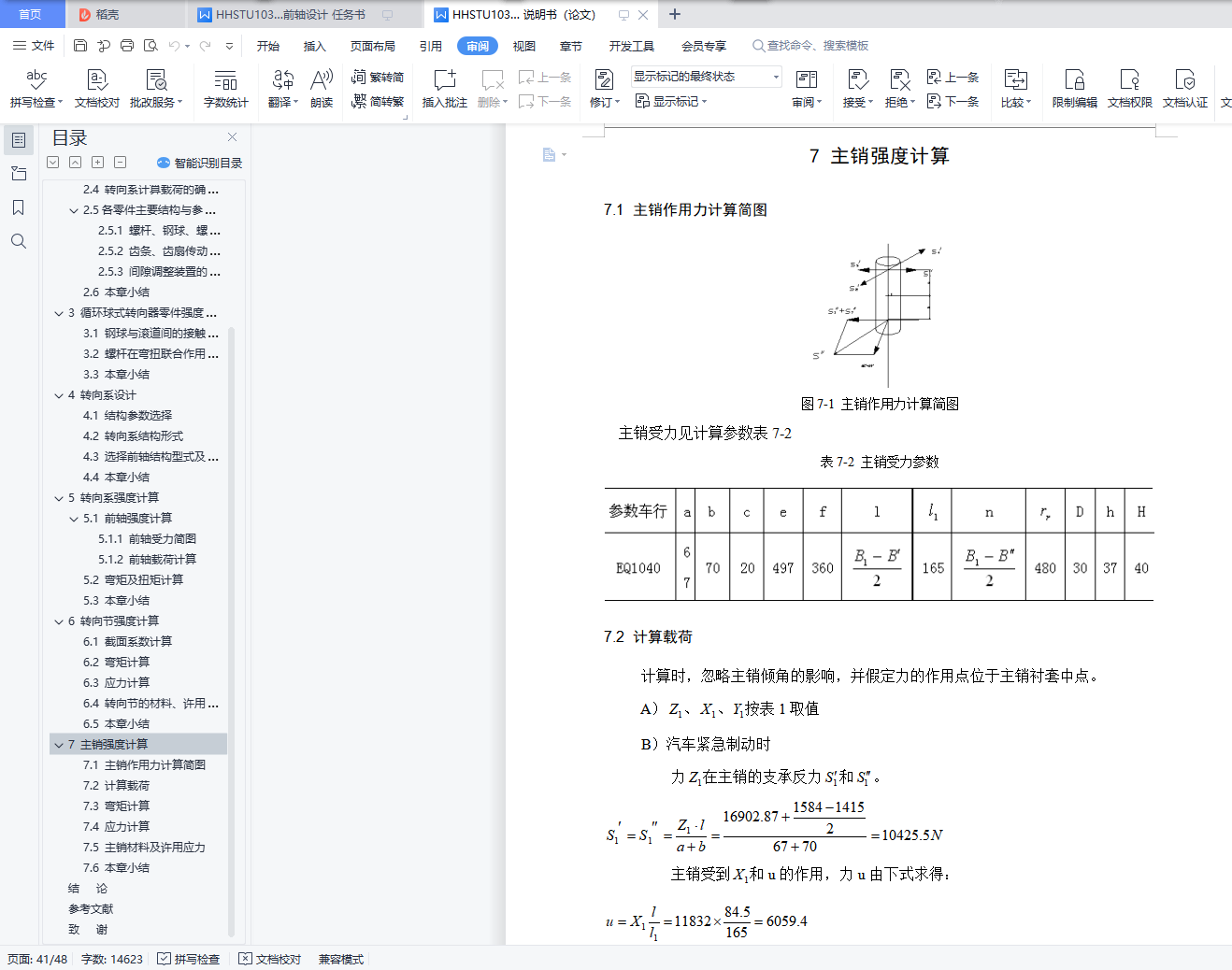Select the outline view icon in left sidebar
Image resolution: width=1232 pixels, height=970 pixels.
pyautogui.click(x=18, y=140)
